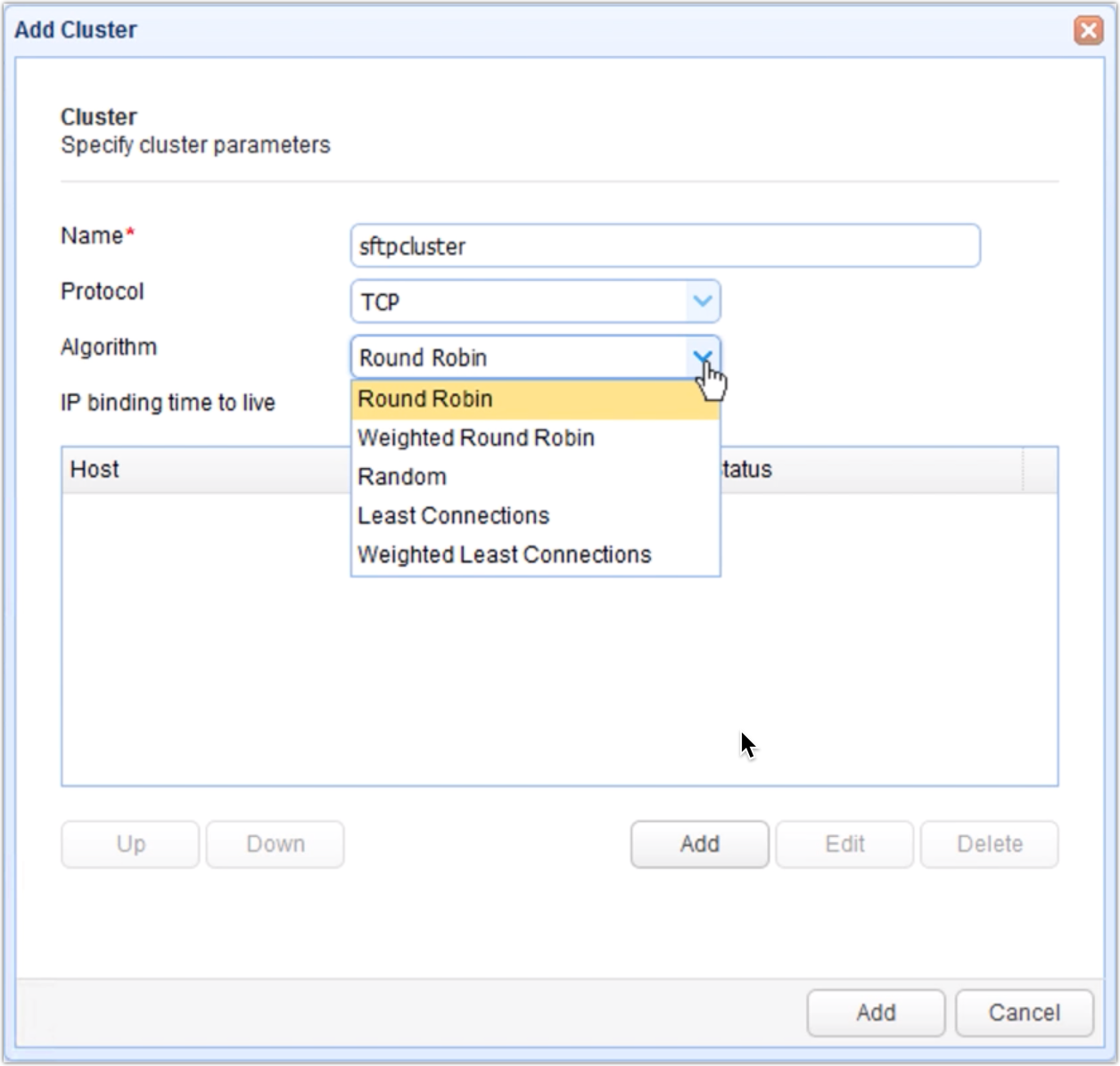Click the Edit host button
Viewport: 1120px width, 1066px height.
(x=844, y=844)
